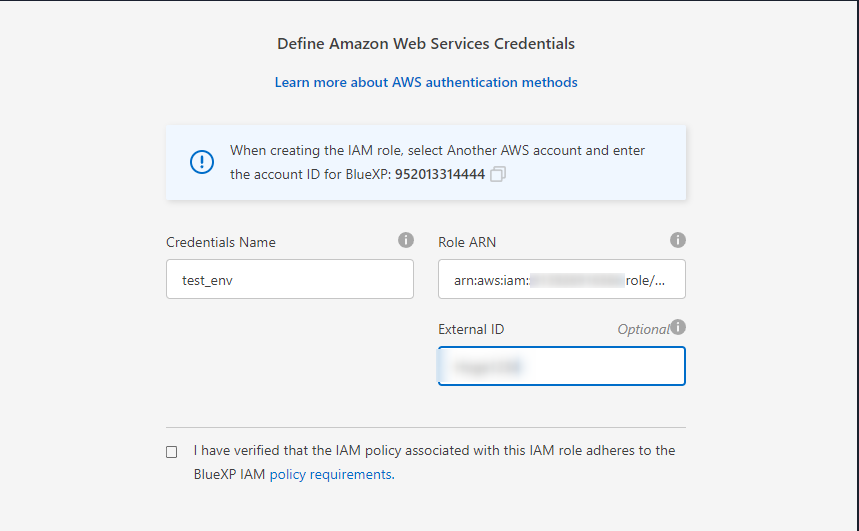
Task: Open the policy requirements link
Action: pyautogui.click(x=330, y=474)
